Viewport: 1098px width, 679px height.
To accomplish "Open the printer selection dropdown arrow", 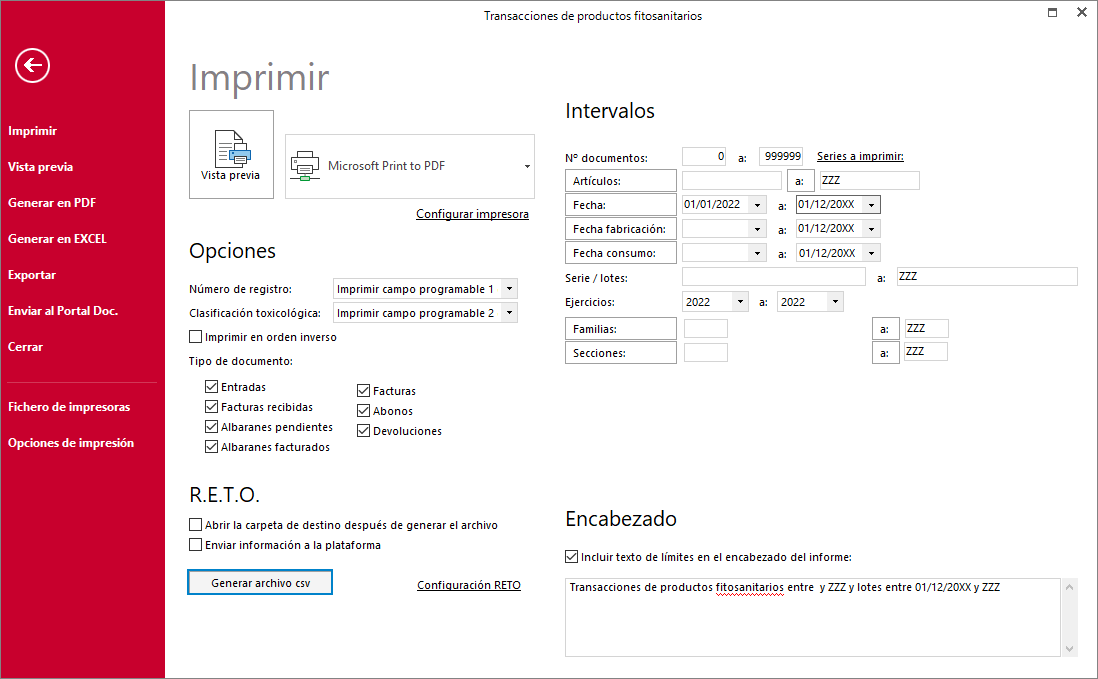I will (527, 167).
